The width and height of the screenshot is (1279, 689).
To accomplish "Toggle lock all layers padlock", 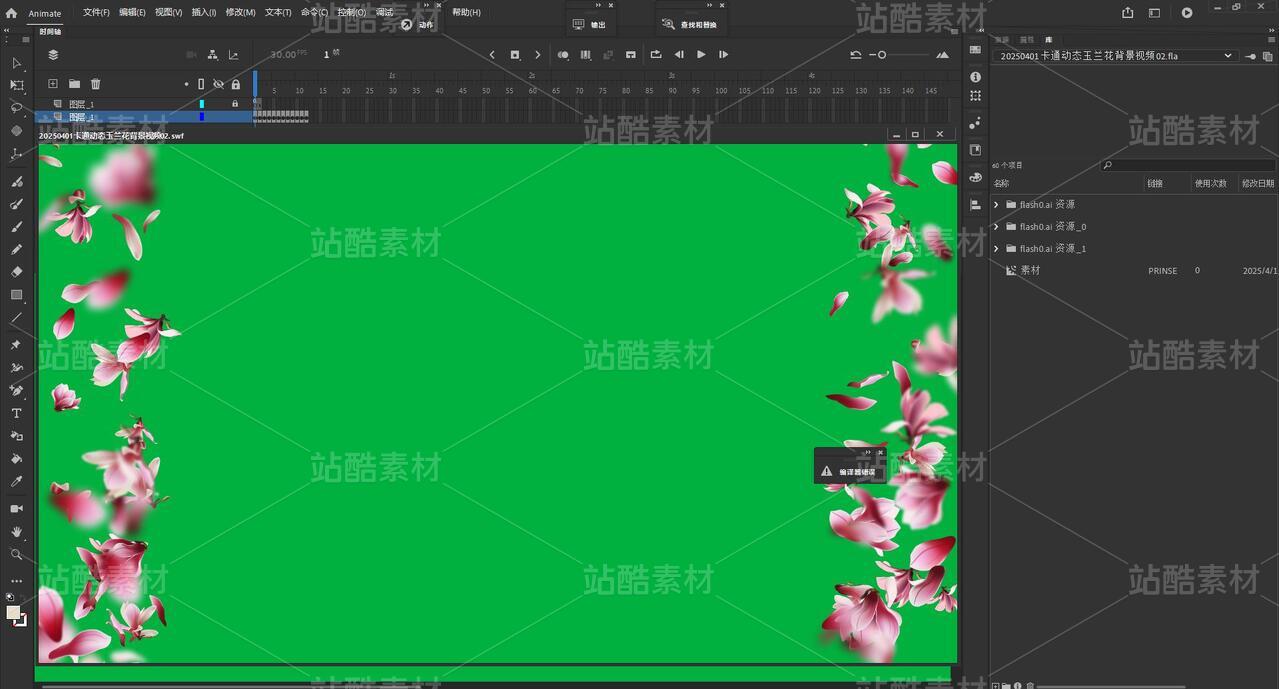I will pos(236,84).
